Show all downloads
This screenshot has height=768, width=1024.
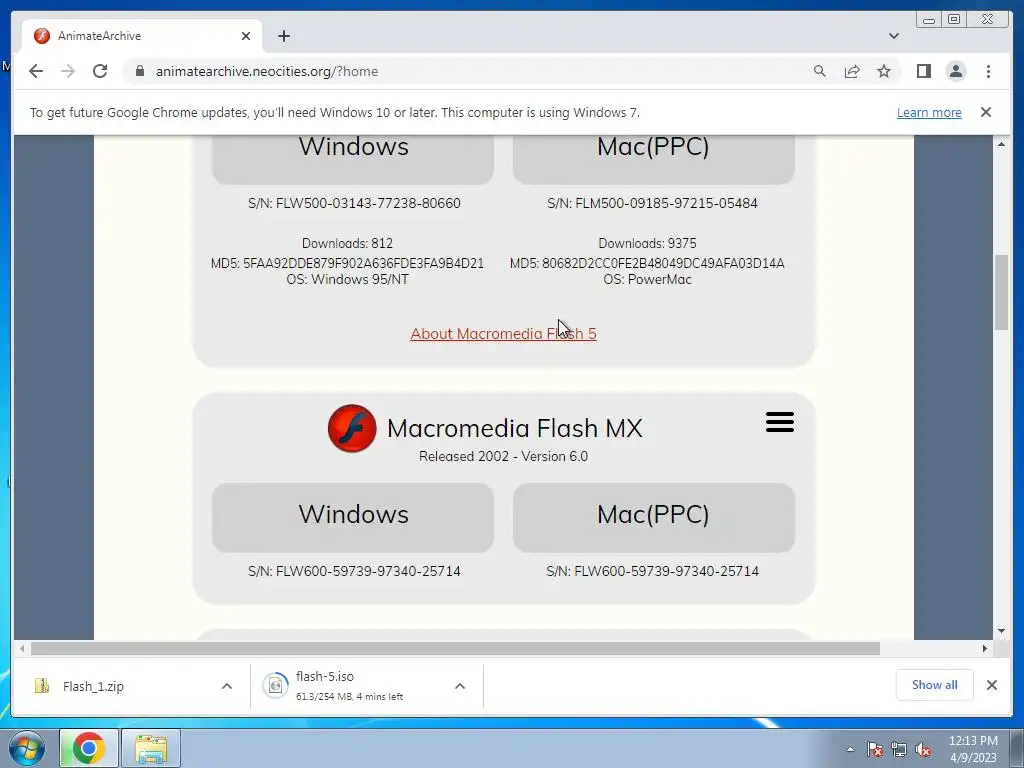935,685
